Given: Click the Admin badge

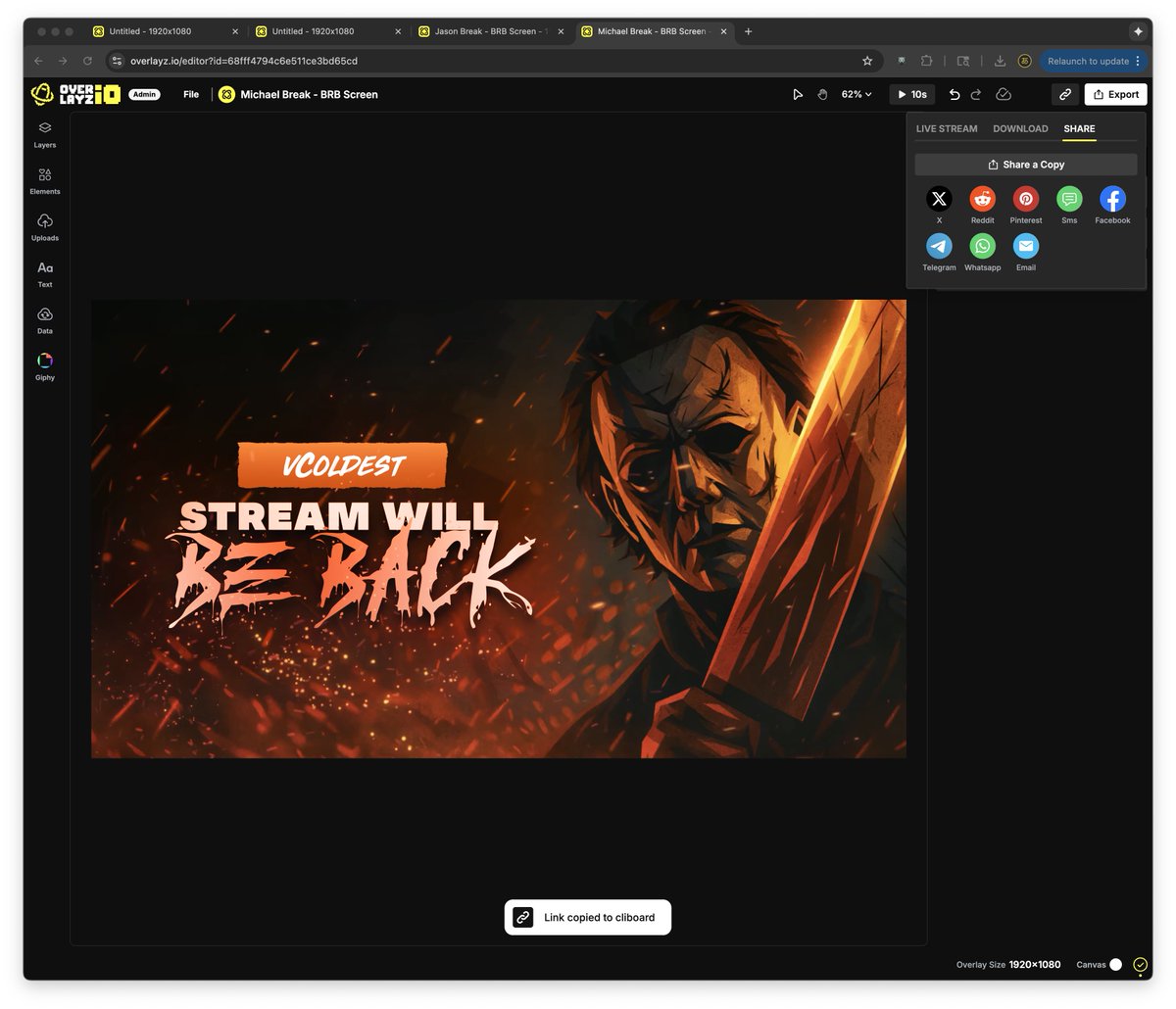Looking at the screenshot, I should [145, 94].
